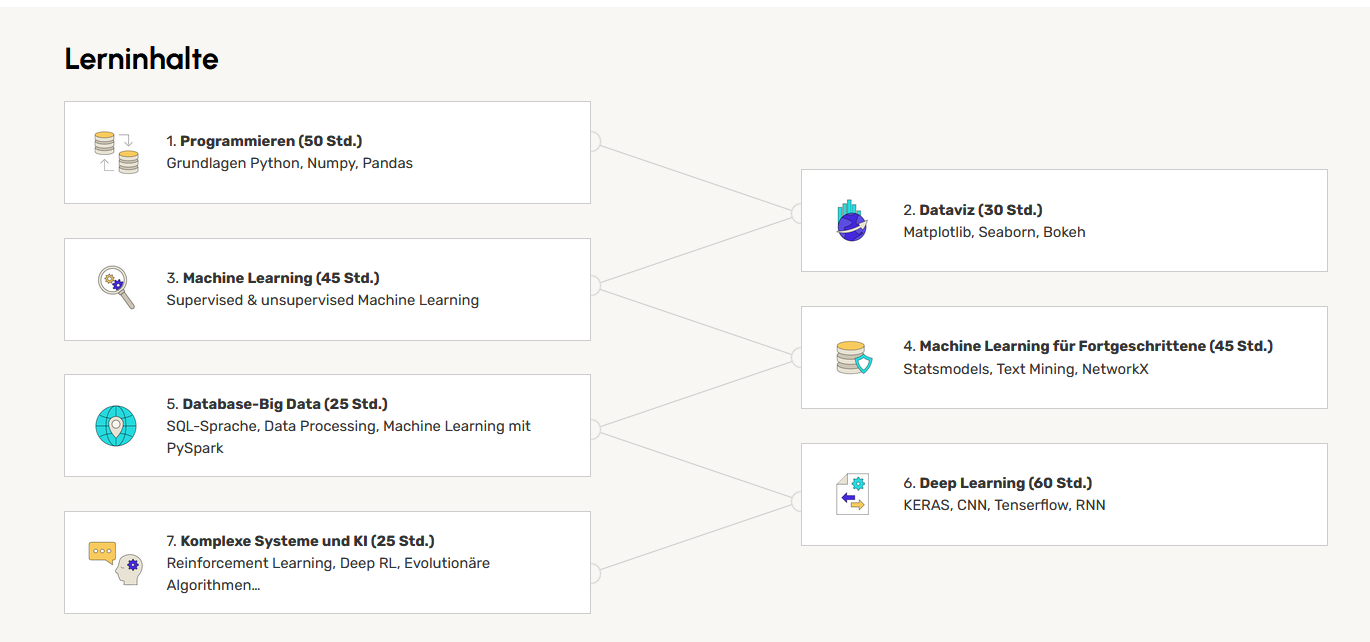The height and width of the screenshot is (642, 1370).
Task: Click the 'KERAS, CNN, Tenserflow, RNN' description
Action: point(1003,505)
